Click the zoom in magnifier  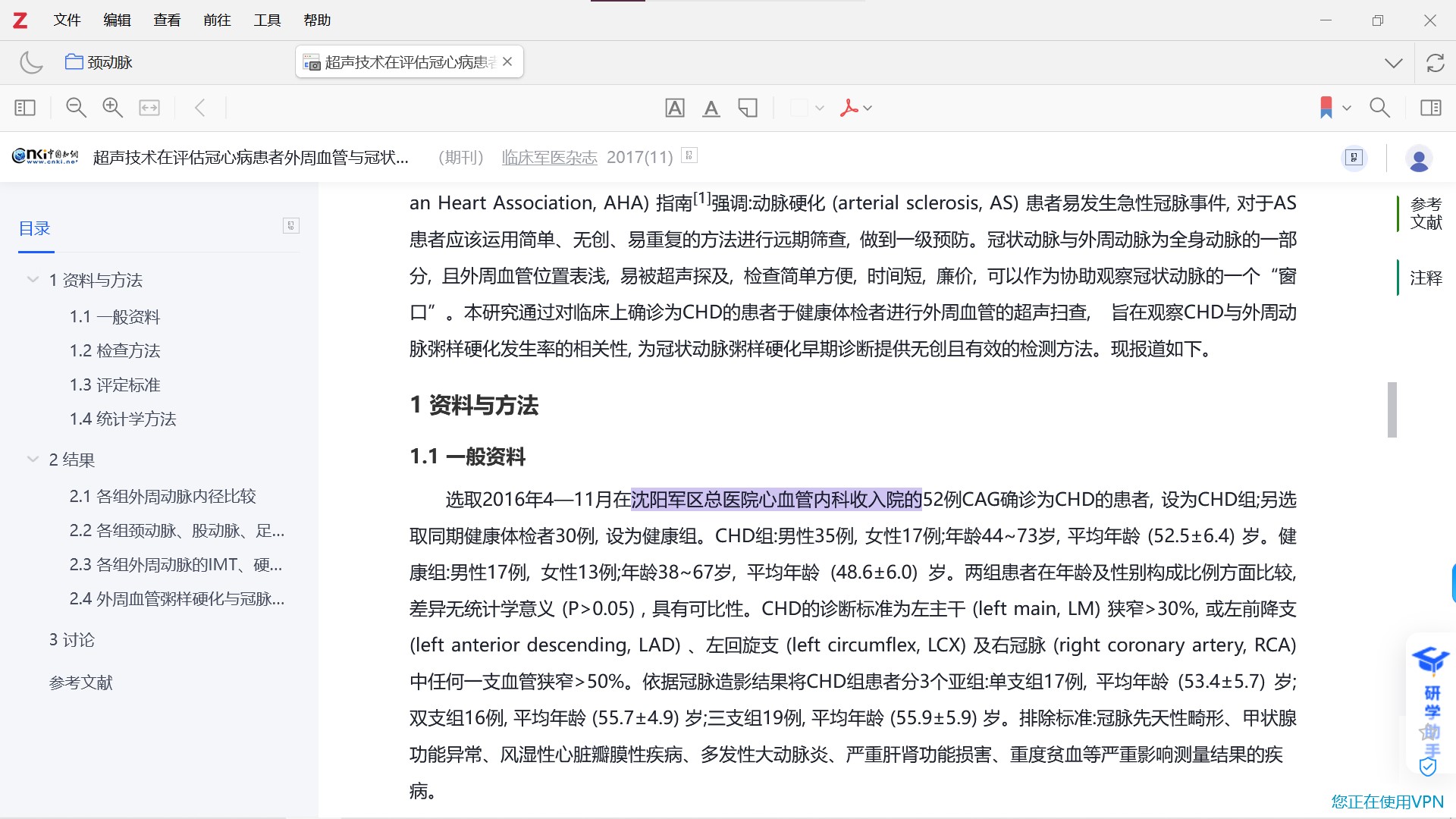(x=112, y=108)
